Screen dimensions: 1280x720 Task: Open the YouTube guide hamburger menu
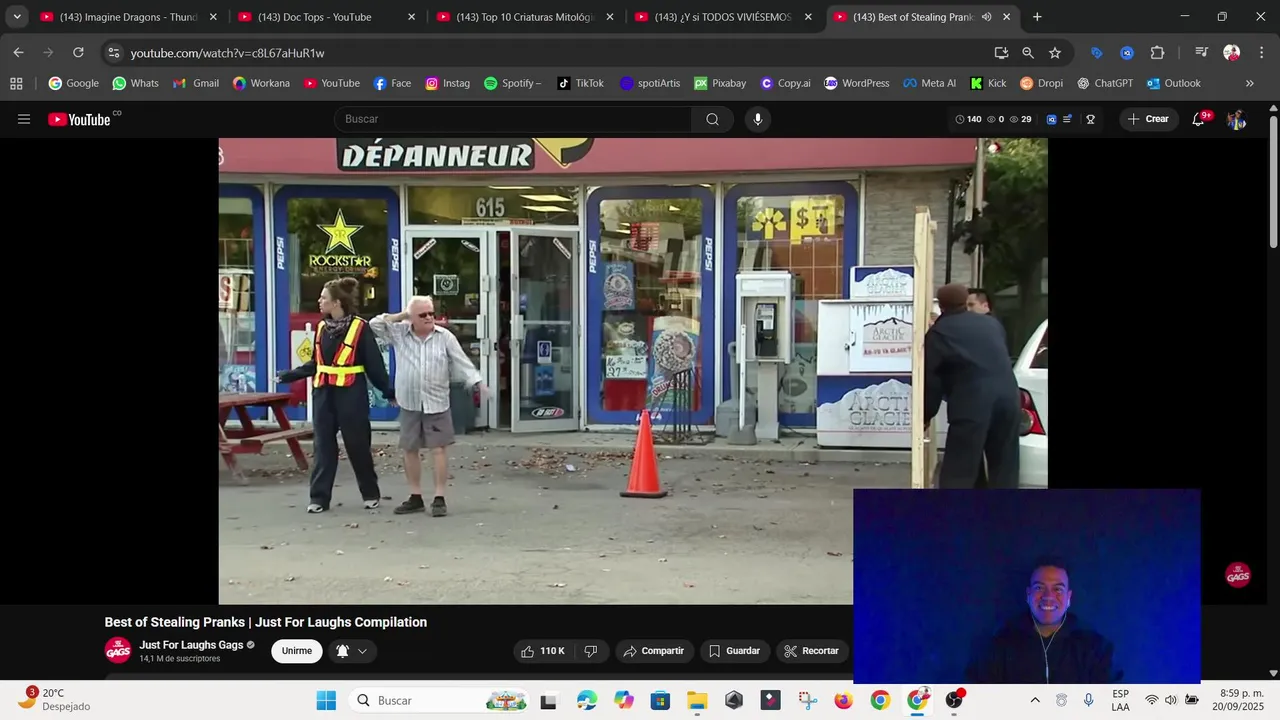coord(24,119)
